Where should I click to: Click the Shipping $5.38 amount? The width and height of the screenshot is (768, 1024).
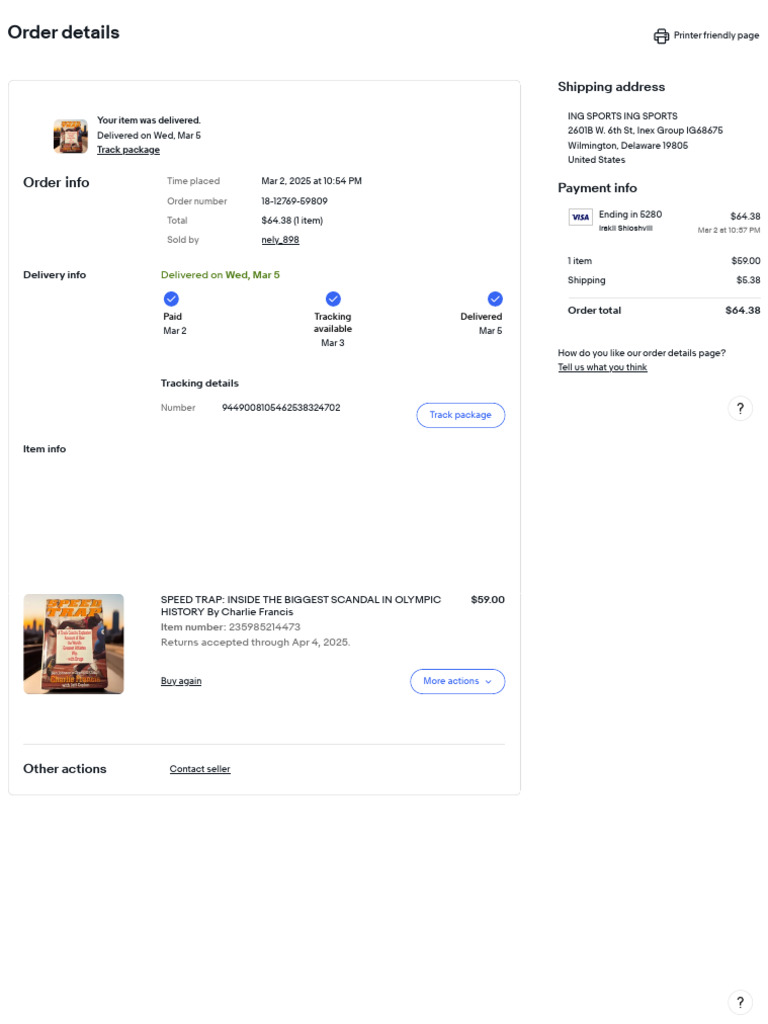pos(748,280)
